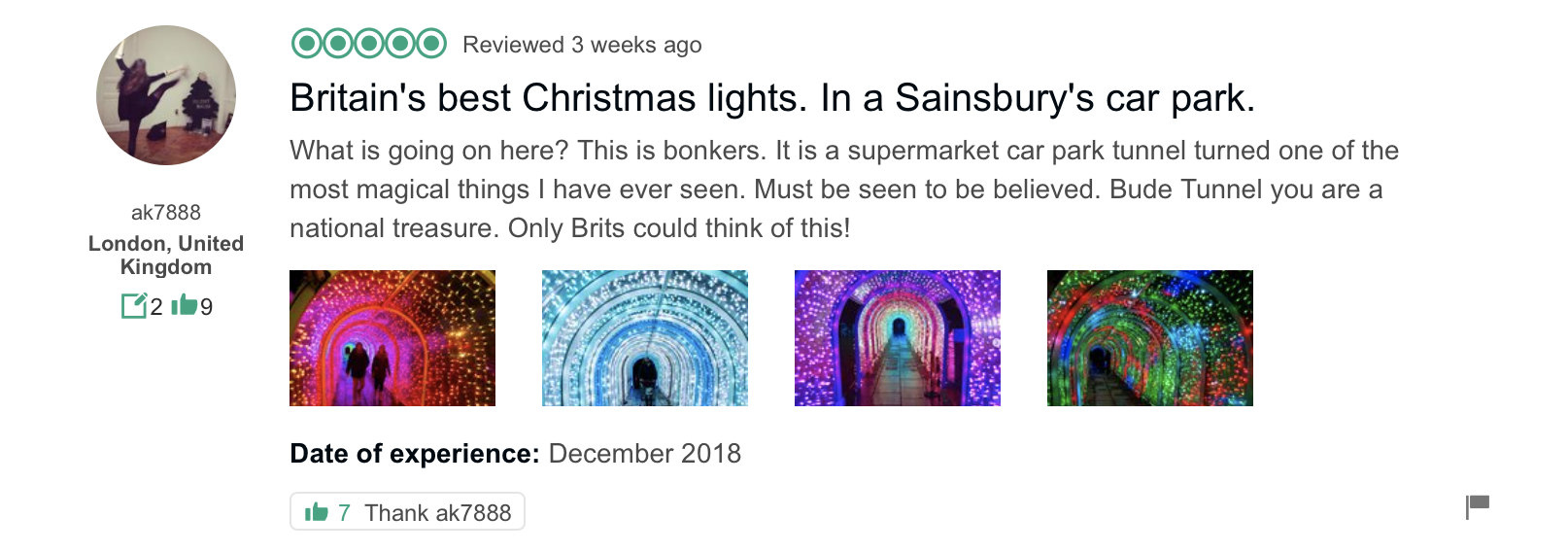The image size is (1568, 552).
Task: Visit the ak7888 username profile link
Action: coord(166,212)
